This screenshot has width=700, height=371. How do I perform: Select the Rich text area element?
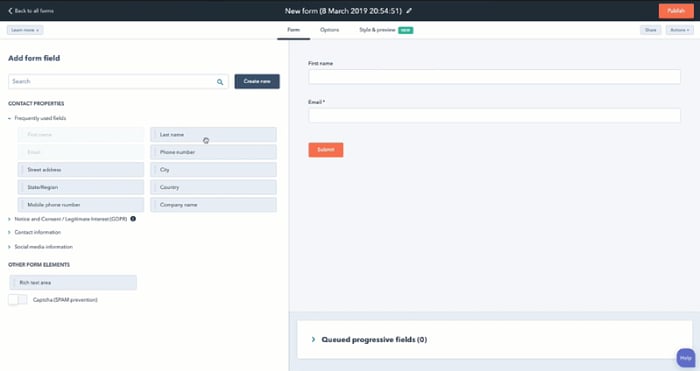[x=73, y=283]
